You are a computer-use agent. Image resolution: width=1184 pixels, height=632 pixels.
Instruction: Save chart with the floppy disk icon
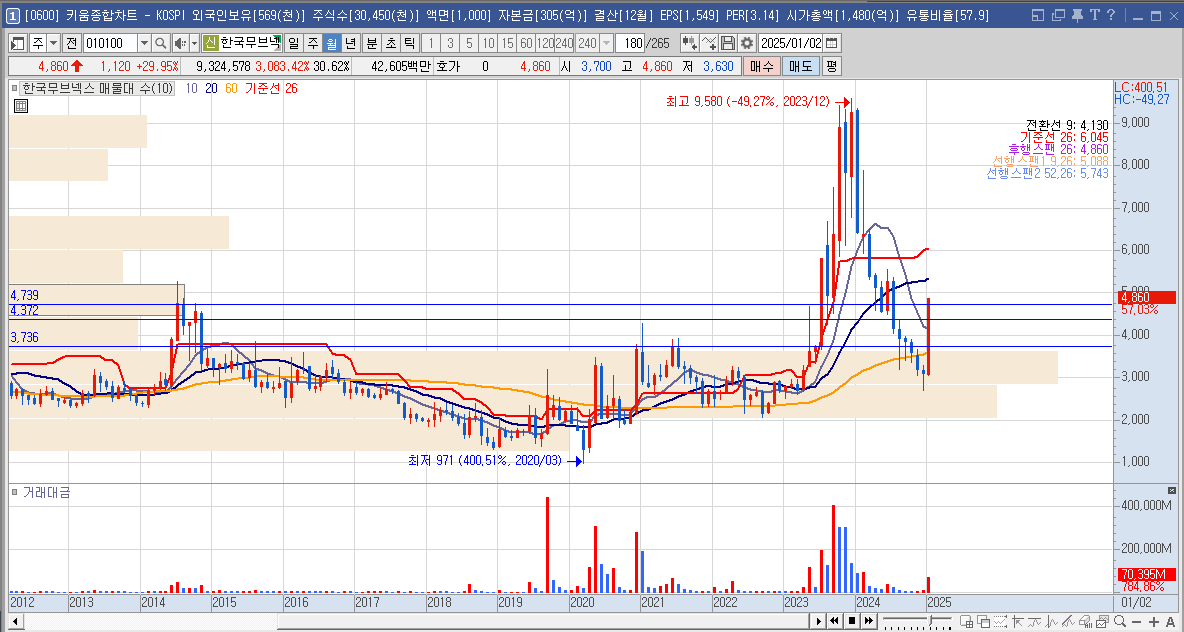[x=728, y=43]
